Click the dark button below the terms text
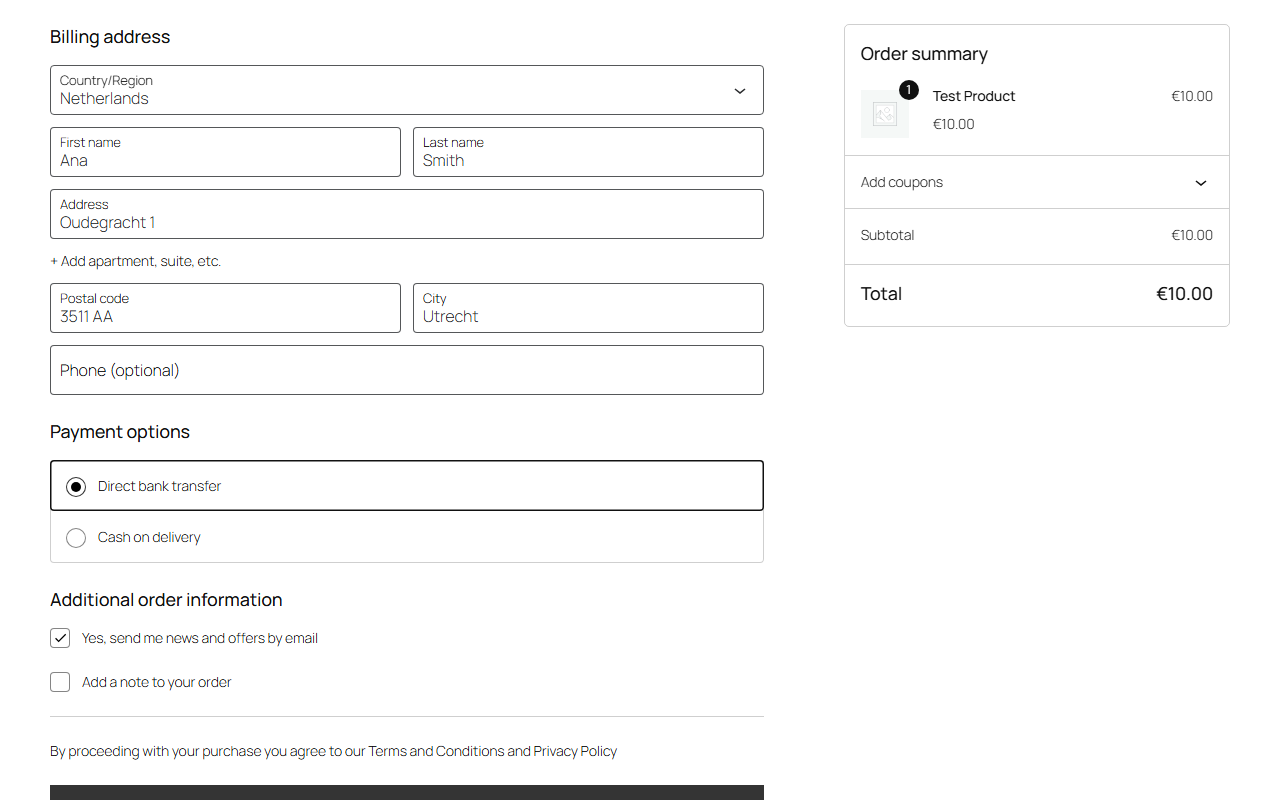Image resolution: width=1280 pixels, height=800 pixels. pyautogui.click(x=407, y=792)
